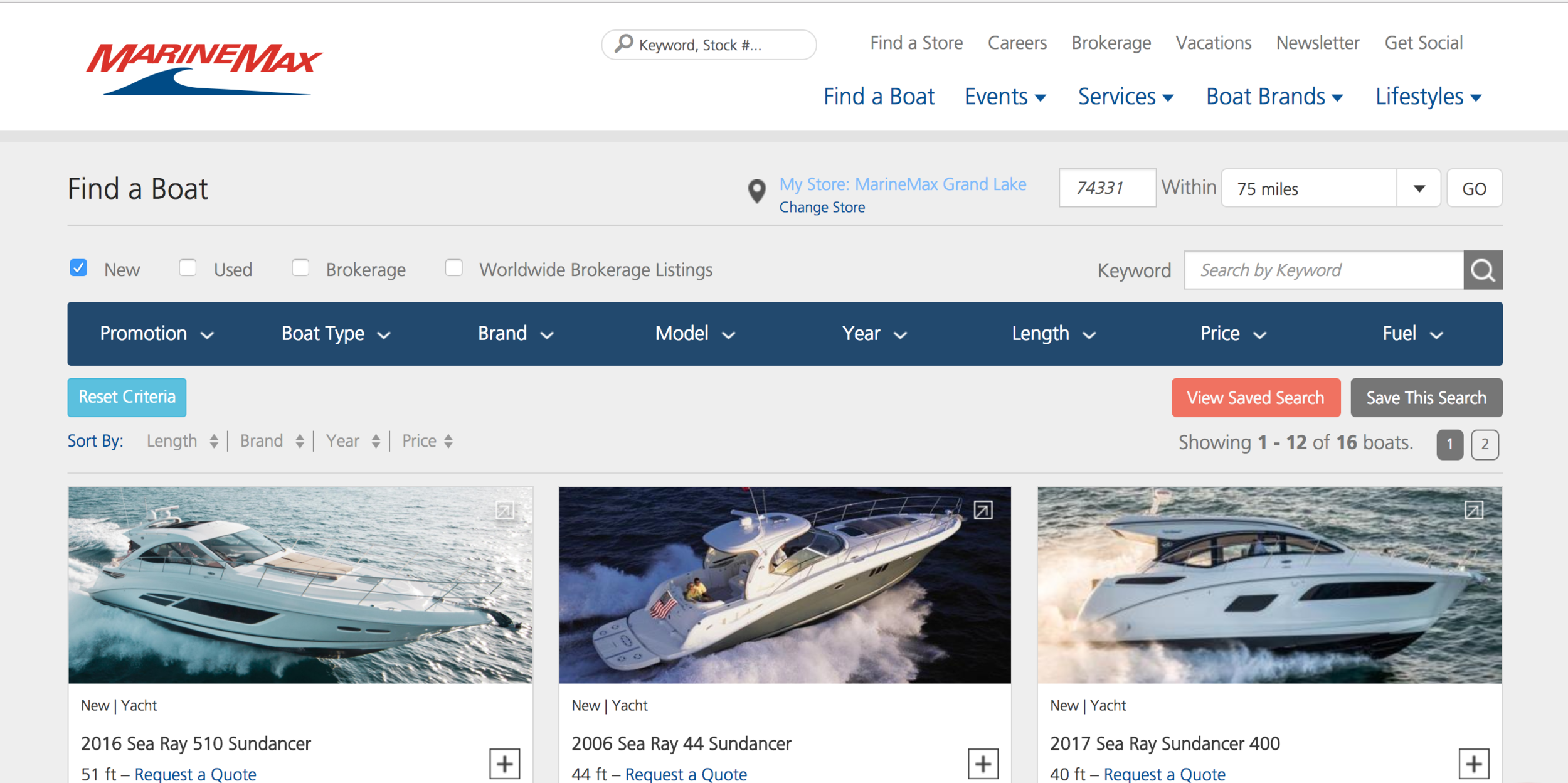The width and height of the screenshot is (1568, 783).
Task: Click the 2017 Sea Ray Sundancer 400 title
Action: point(1165,743)
